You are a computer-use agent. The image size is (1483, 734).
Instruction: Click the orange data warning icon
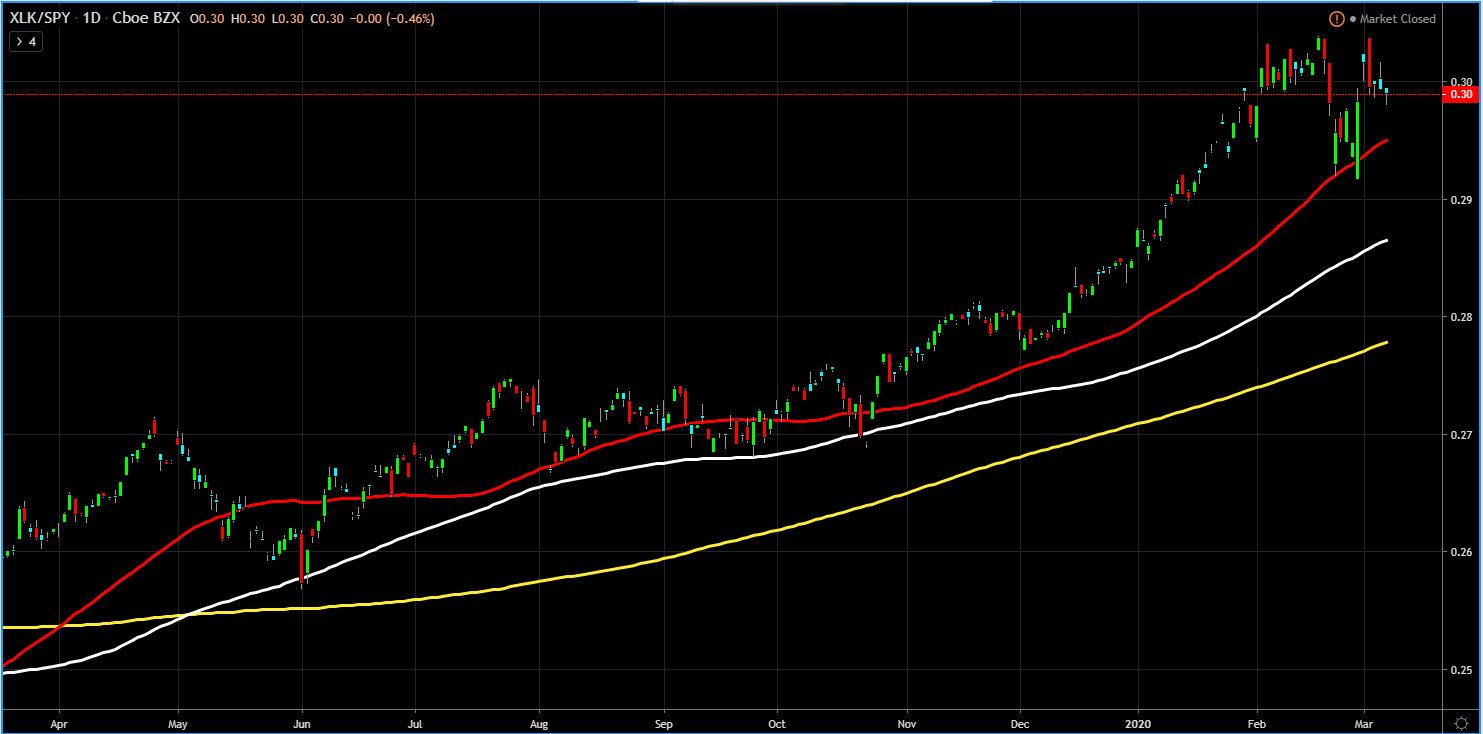coord(1337,19)
